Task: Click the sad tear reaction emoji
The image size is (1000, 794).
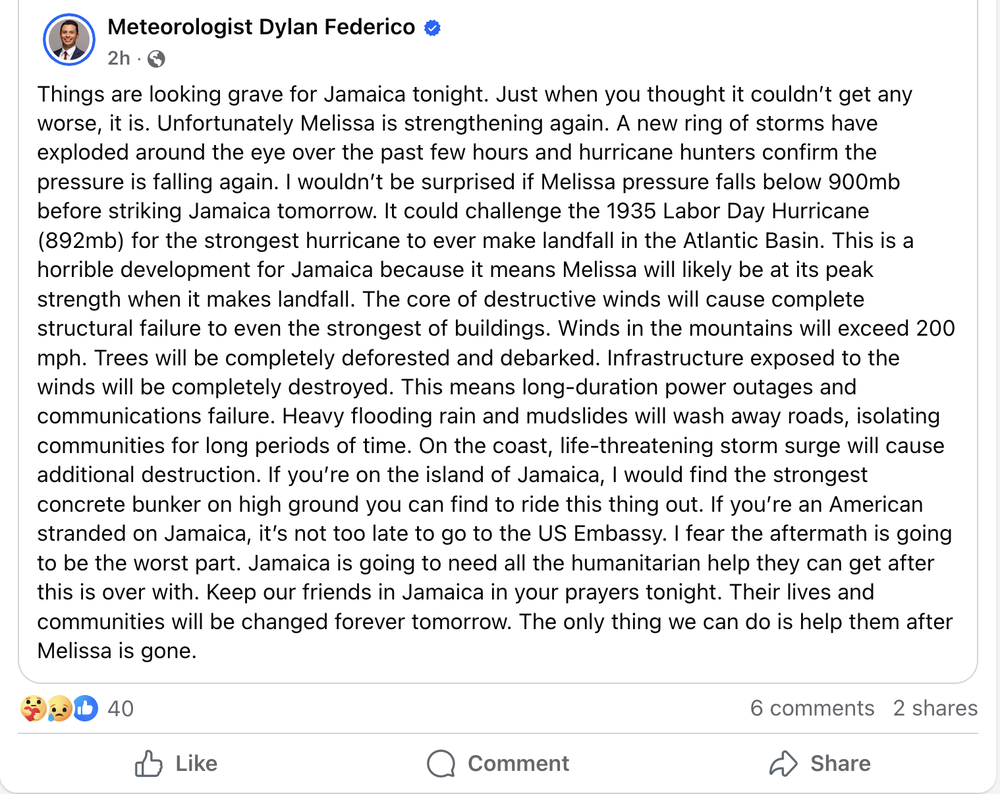Action: (x=58, y=708)
